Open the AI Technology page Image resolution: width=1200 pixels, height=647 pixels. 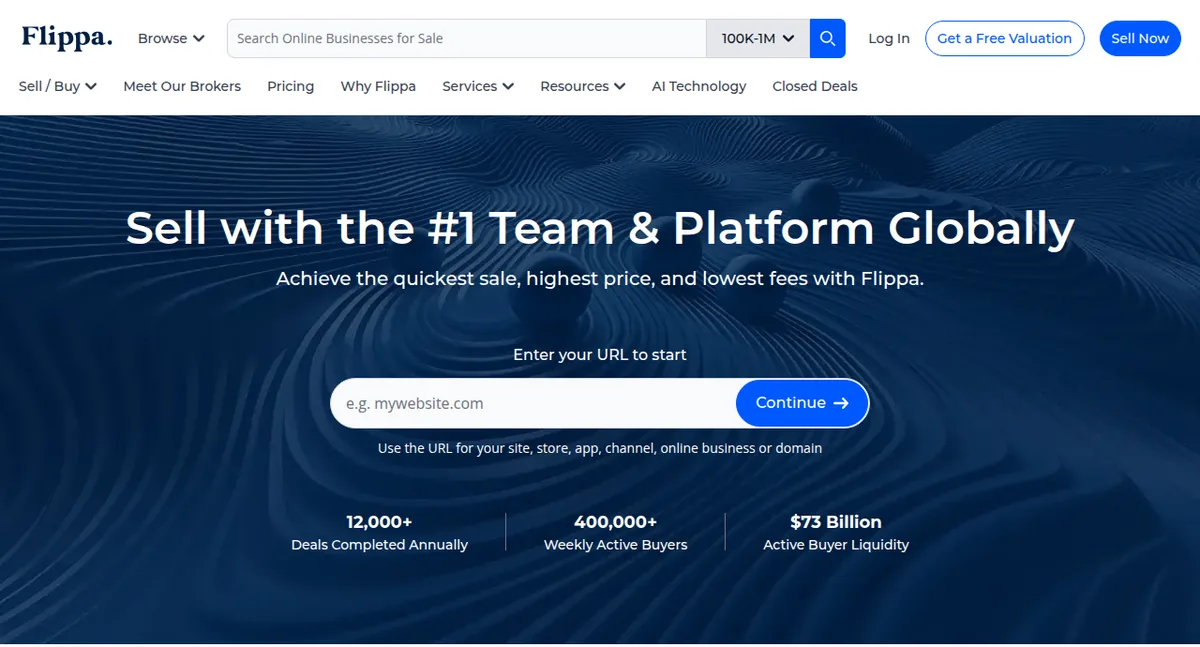coord(699,86)
